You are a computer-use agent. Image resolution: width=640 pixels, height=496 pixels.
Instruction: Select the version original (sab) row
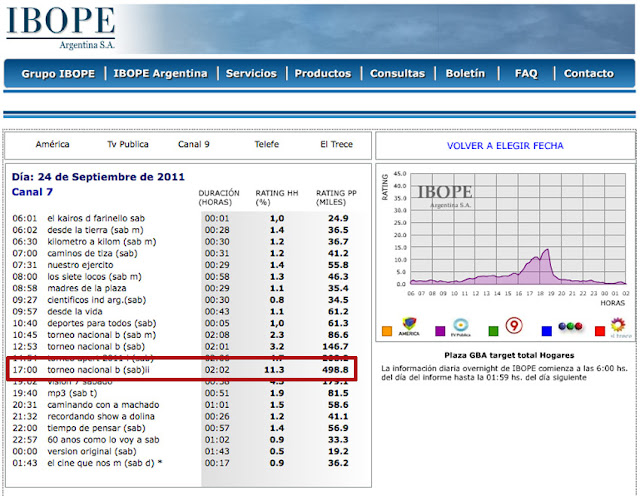180,452
